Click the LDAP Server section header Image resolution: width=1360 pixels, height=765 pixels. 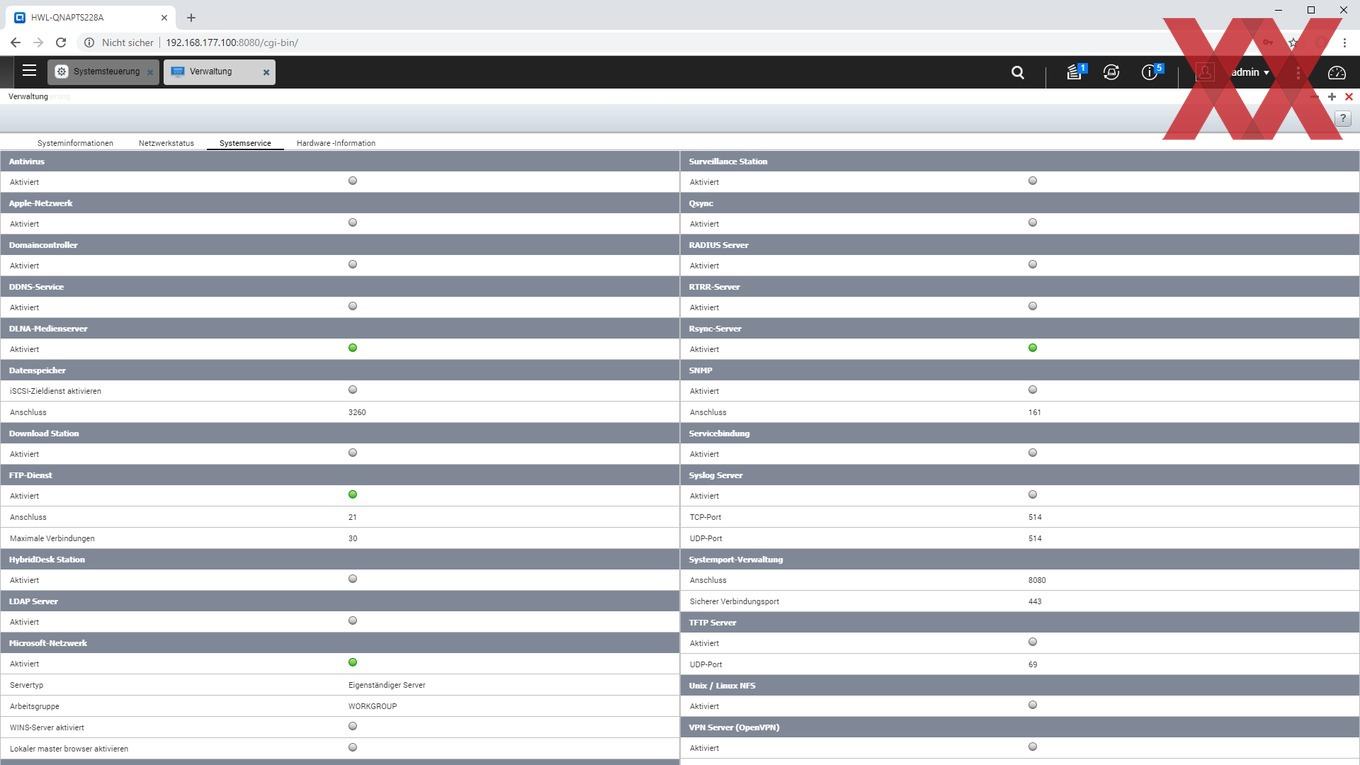click(x=340, y=601)
